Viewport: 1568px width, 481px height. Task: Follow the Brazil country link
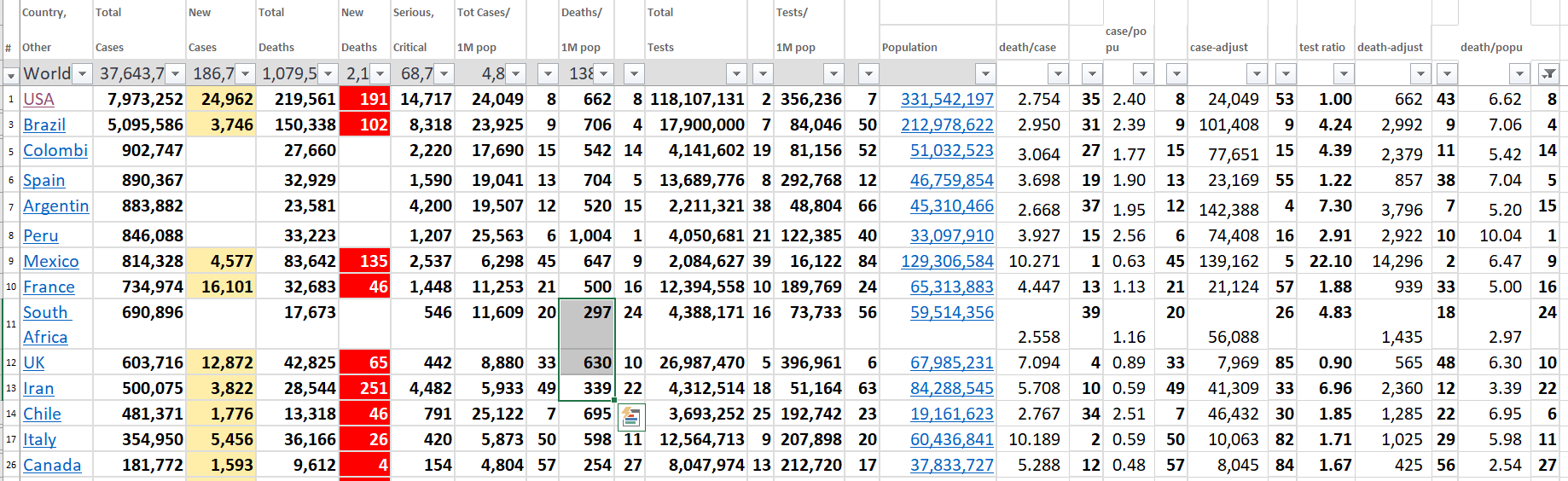click(44, 125)
